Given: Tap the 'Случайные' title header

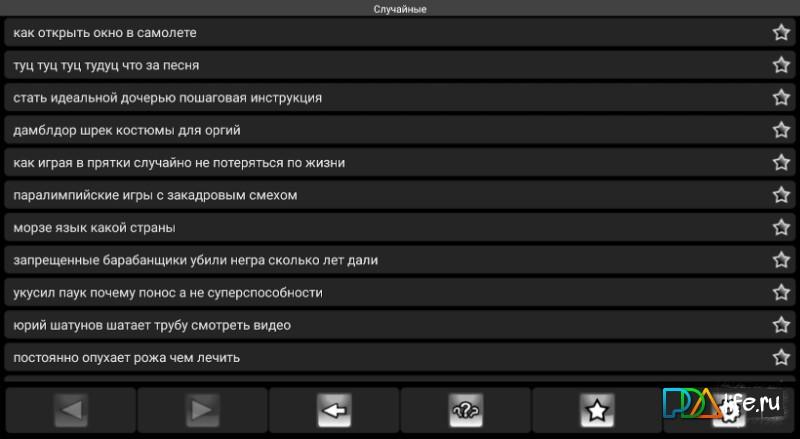Looking at the screenshot, I should (x=400, y=9).
